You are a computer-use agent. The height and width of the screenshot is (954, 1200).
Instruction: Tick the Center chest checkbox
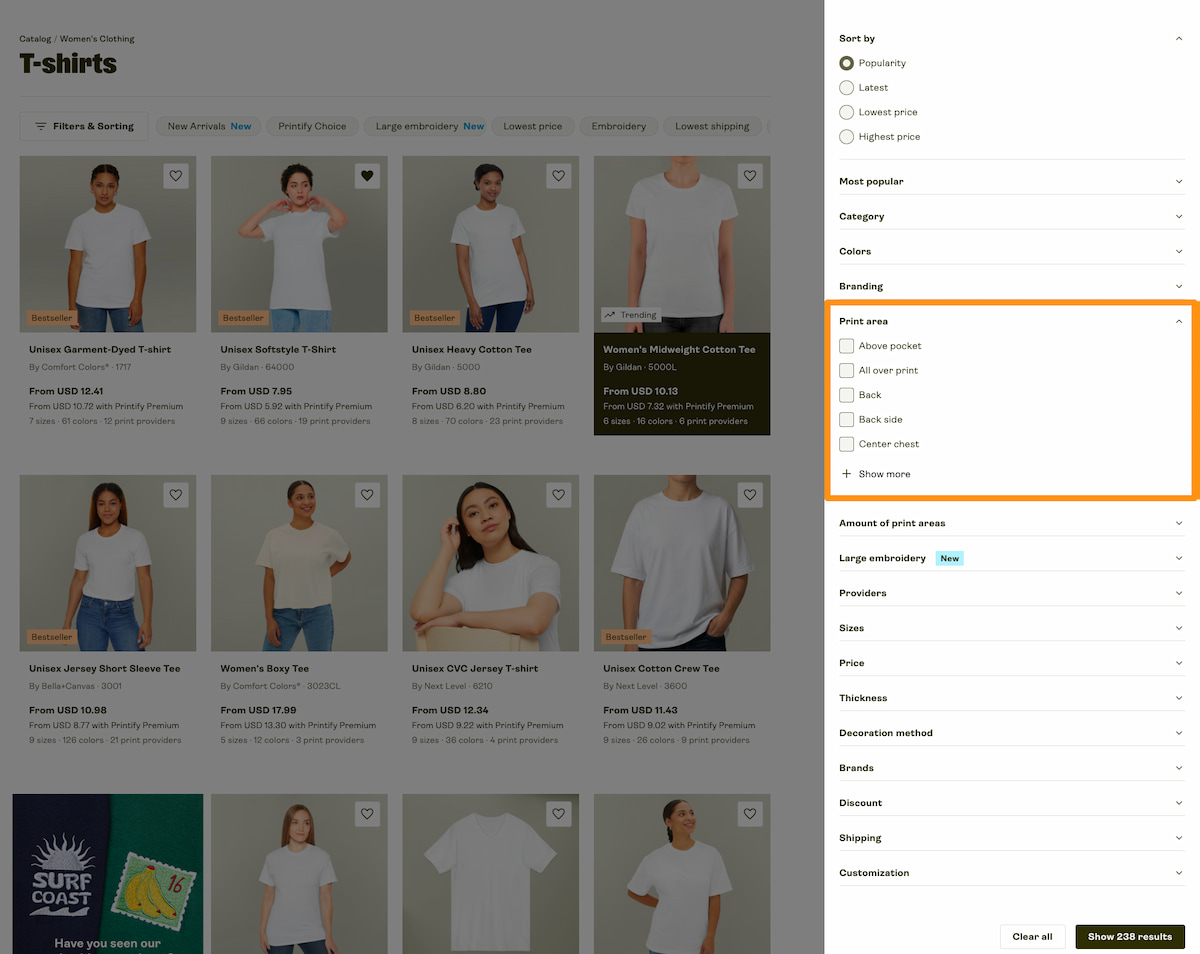coord(847,444)
